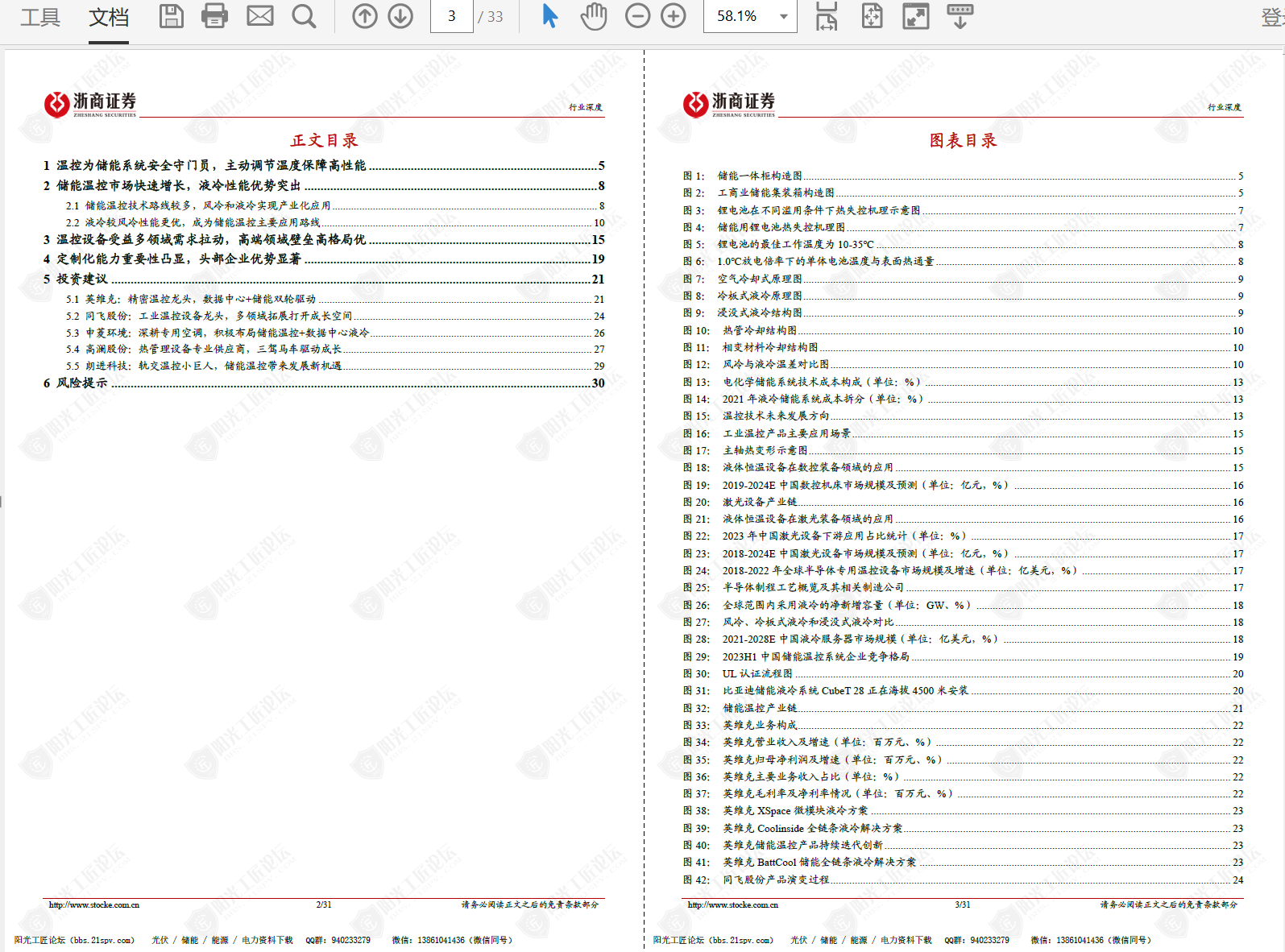Click figure entry 图42 同飞股份产品演变过程
Image resolution: width=1285 pixels, height=952 pixels.
(963, 880)
